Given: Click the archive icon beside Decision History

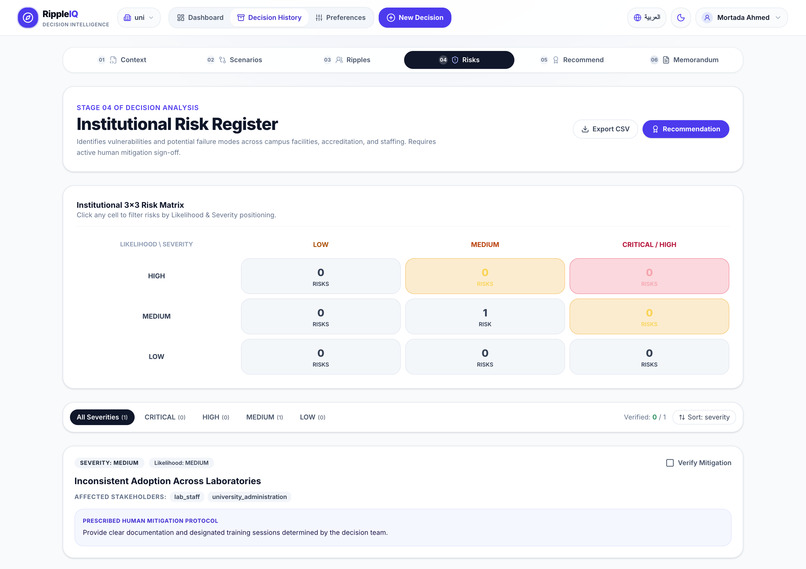Looking at the screenshot, I should [241, 17].
